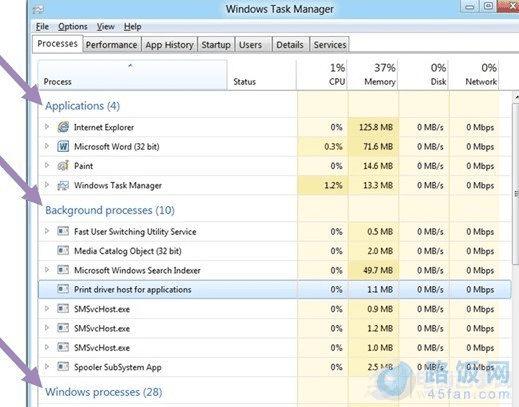This screenshot has height=407, width=519.
Task: Switch to the Details tab
Action: pos(290,45)
